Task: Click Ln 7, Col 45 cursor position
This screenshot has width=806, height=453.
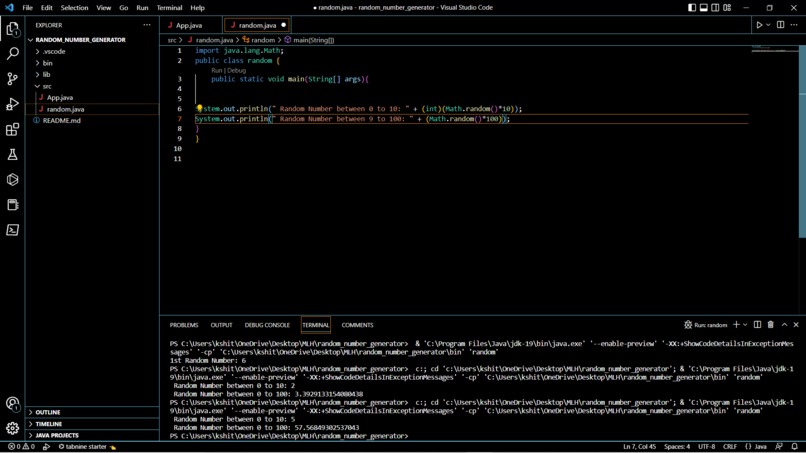Action: (x=639, y=446)
